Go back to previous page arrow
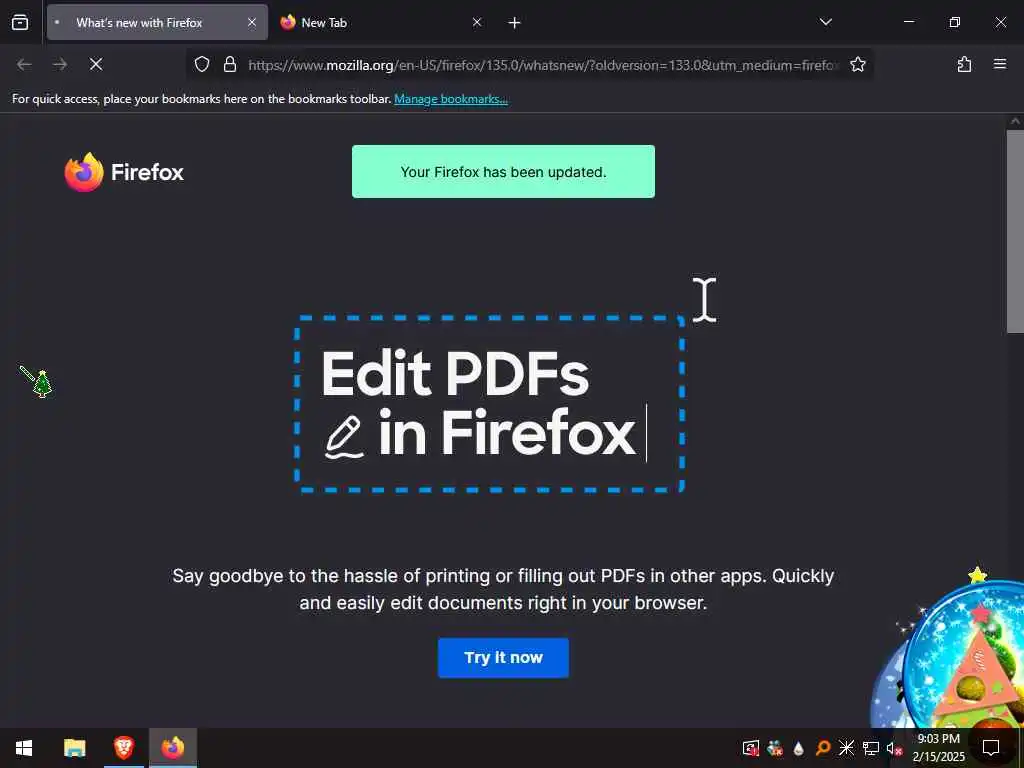The image size is (1024, 768). click(24, 64)
